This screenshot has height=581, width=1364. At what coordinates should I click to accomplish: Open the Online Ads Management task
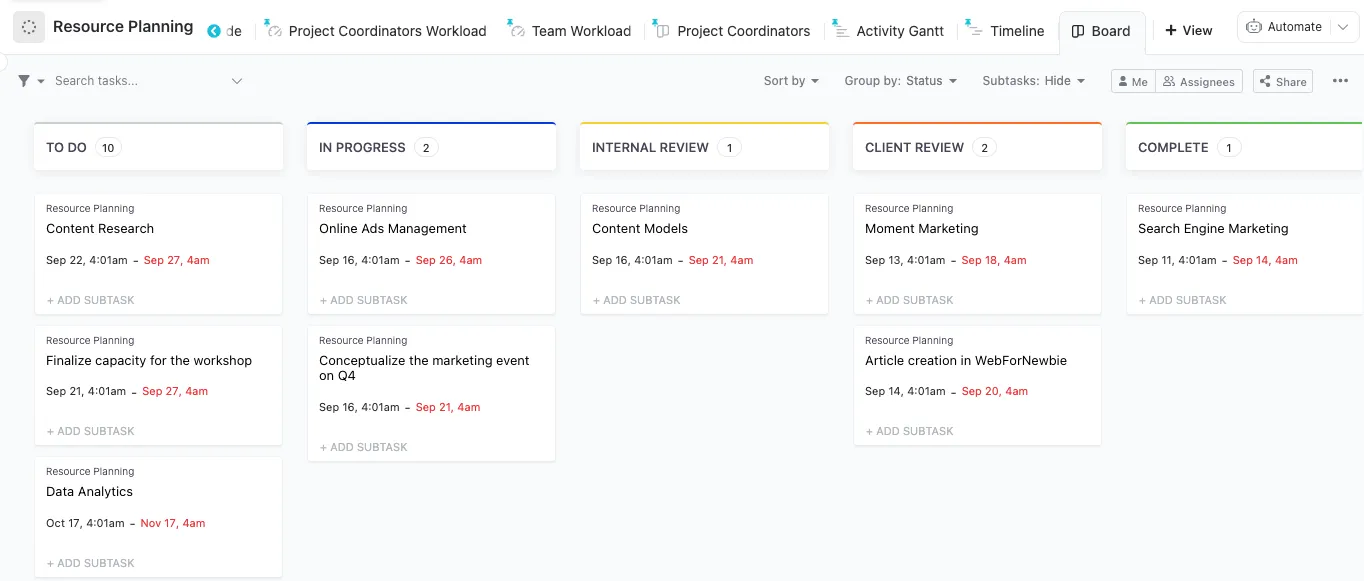pyautogui.click(x=393, y=229)
